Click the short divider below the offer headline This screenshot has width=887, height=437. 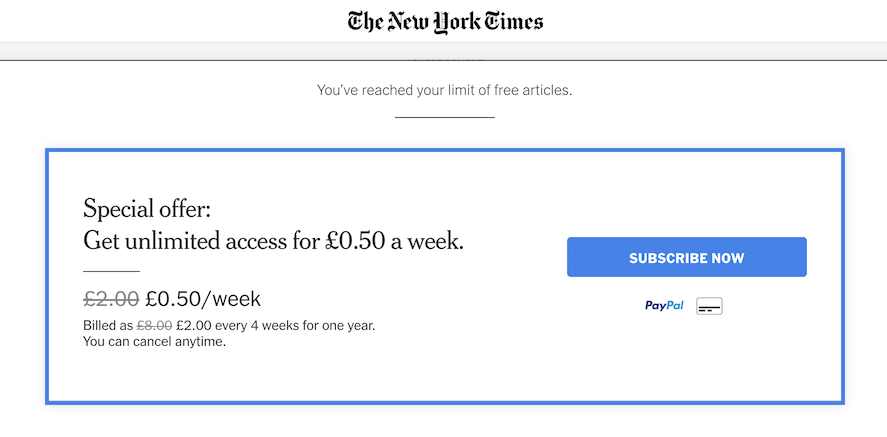pos(111,271)
